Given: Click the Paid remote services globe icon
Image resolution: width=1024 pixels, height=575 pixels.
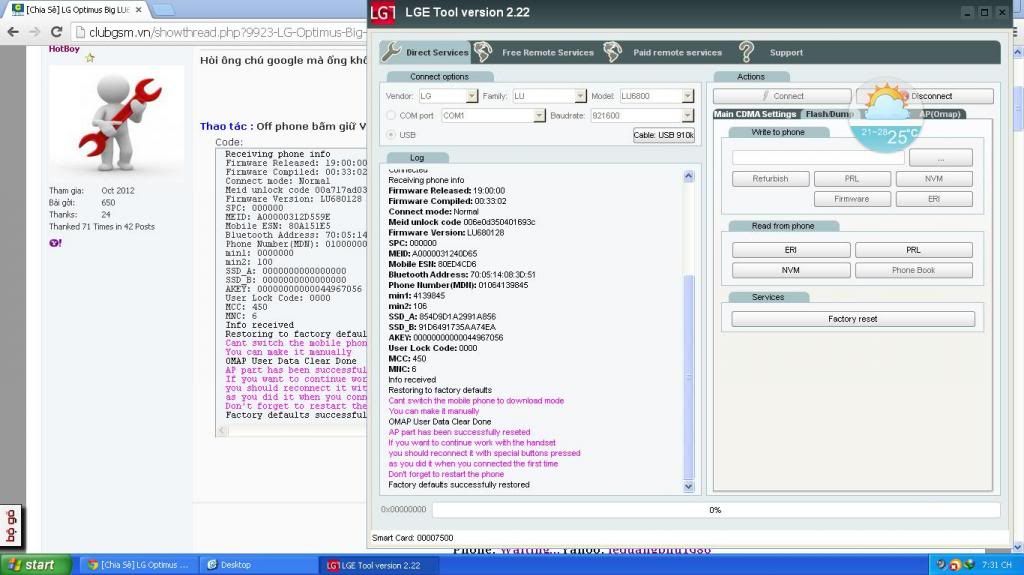Looking at the screenshot, I should click(x=613, y=52).
